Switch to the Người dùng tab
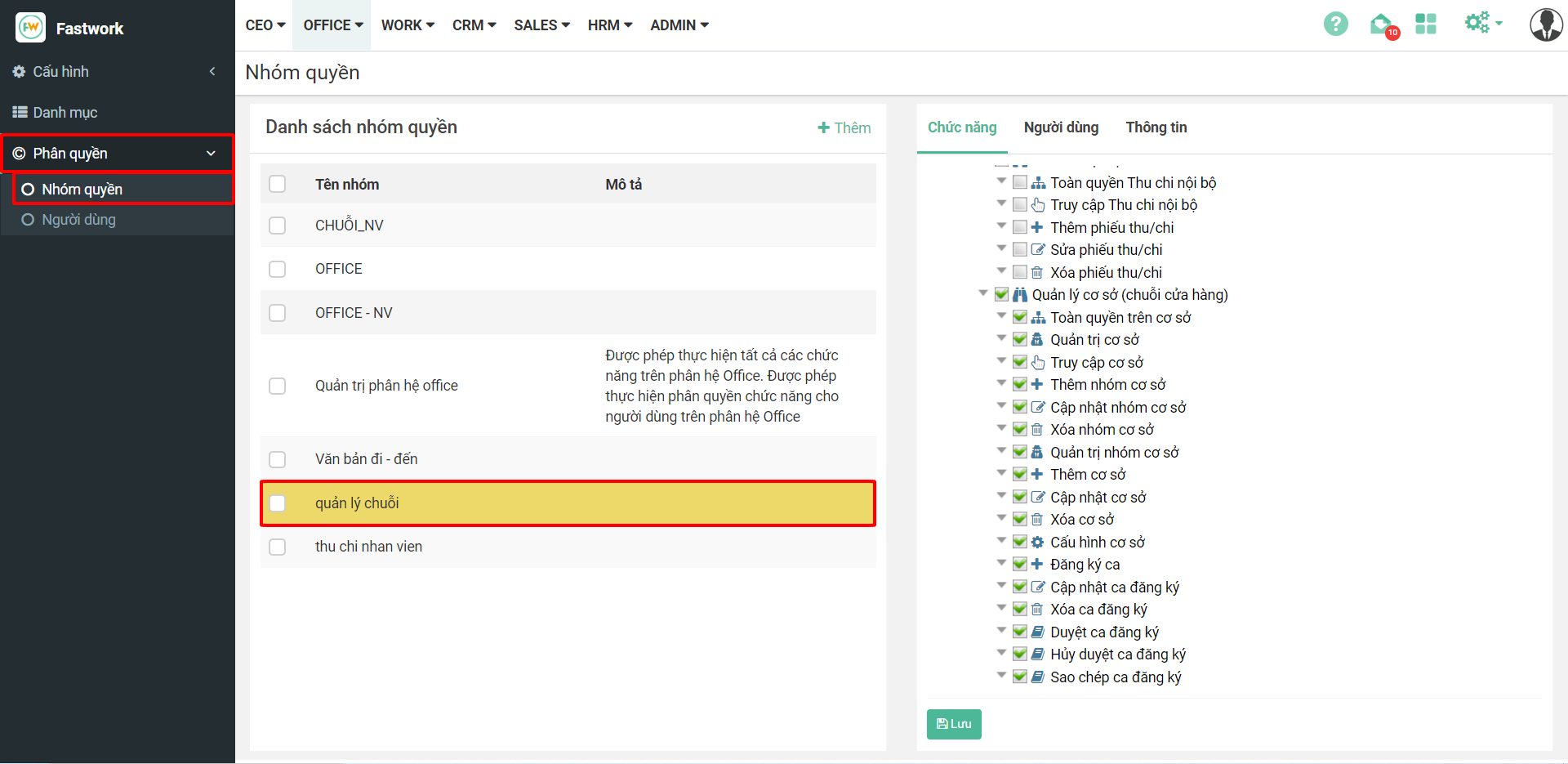 point(1061,127)
